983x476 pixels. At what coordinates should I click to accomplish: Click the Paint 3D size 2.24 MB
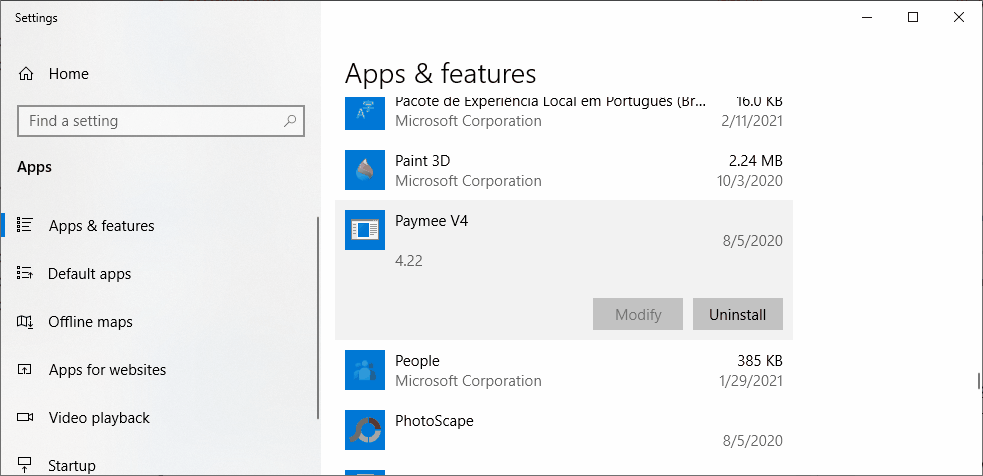pos(755,161)
